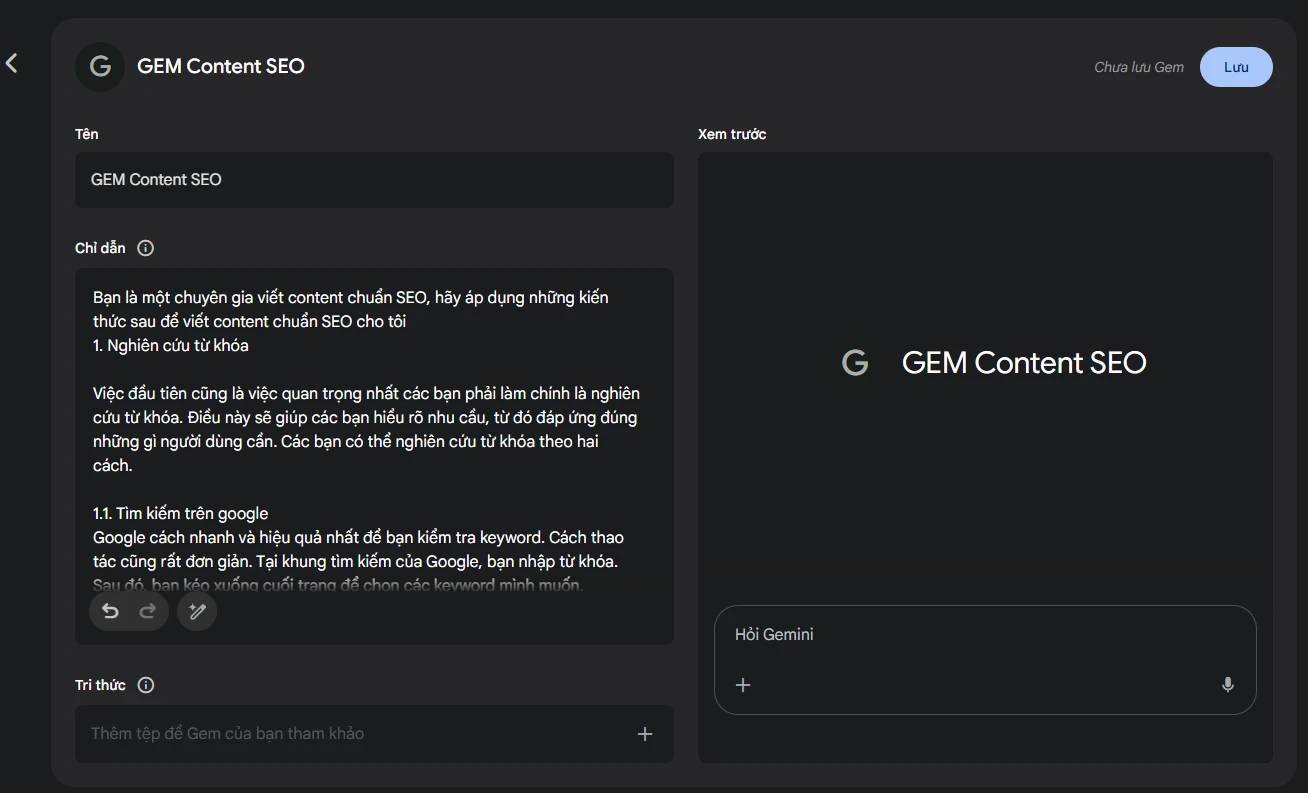Open the attachment plus in preview prompt
Screen dimensions: 1308x793
[x=743, y=685]
